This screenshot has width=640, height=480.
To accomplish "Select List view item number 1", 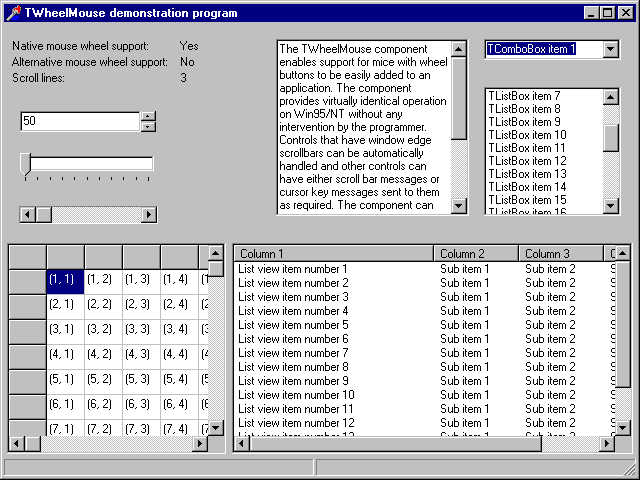I will coord(293,269).
